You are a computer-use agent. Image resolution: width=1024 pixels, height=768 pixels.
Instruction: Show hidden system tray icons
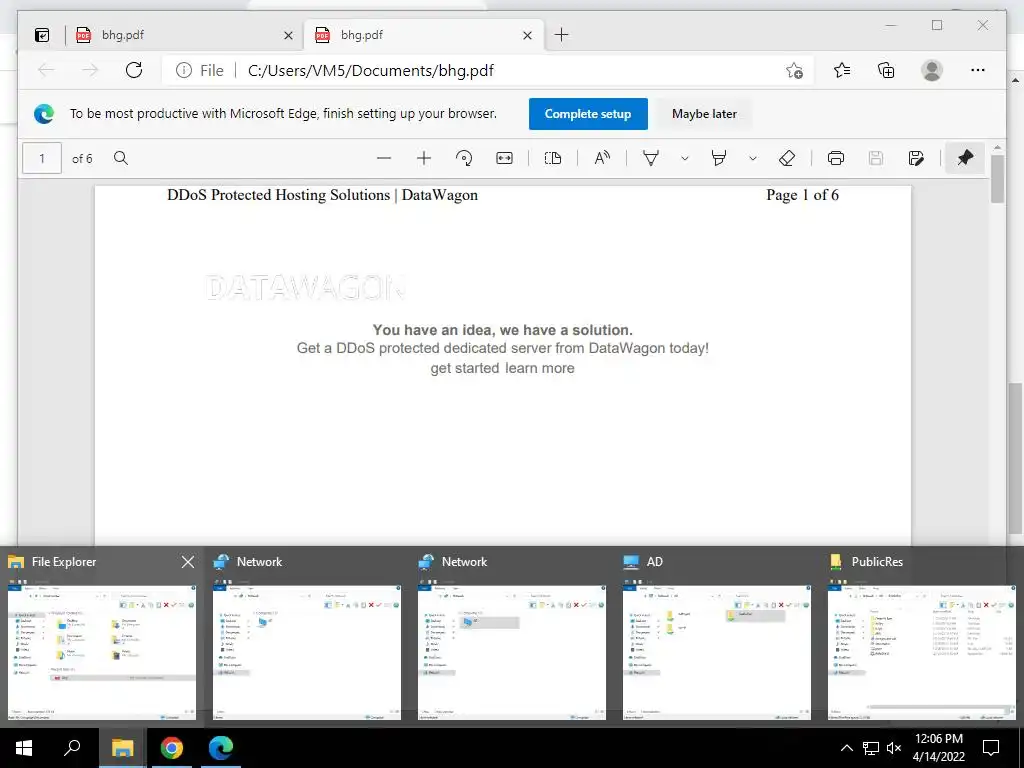(x=846, y=748)
